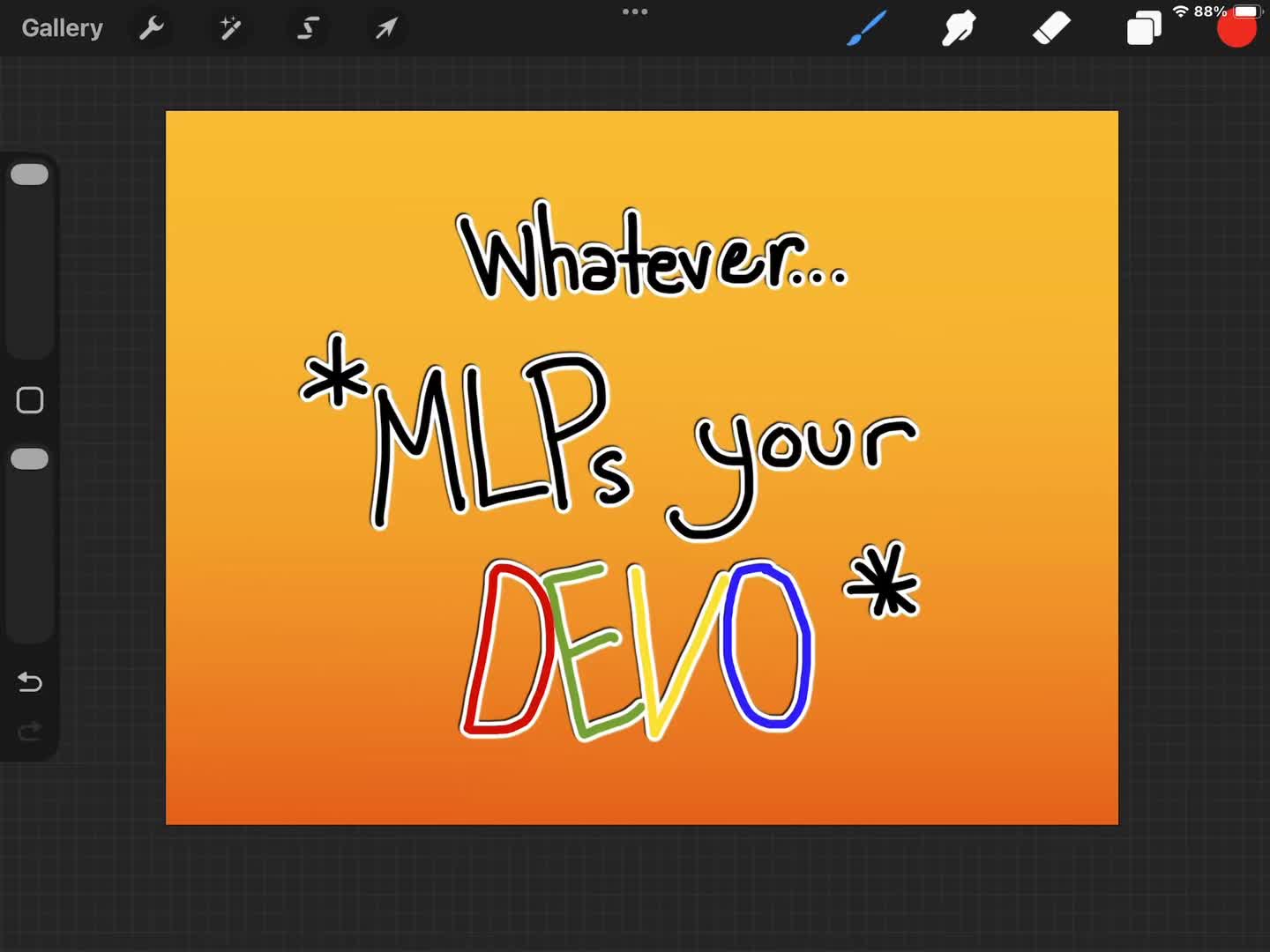Activate the Selection tool
1270x952 pixels.
tap(308, 28)
